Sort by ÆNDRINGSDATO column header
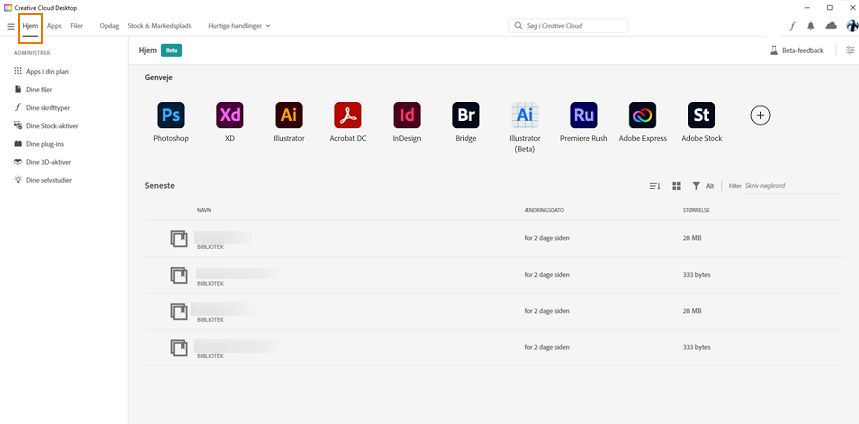 [544, 210]
